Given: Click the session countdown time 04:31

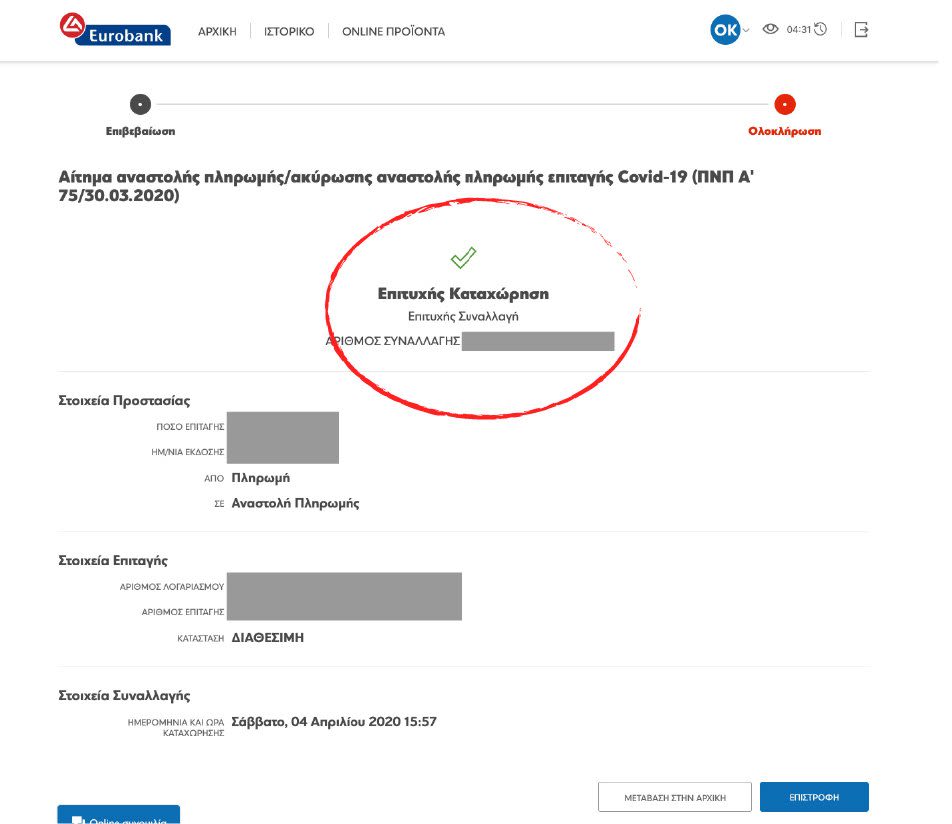Looking at the screenshot, I should 798,30.
